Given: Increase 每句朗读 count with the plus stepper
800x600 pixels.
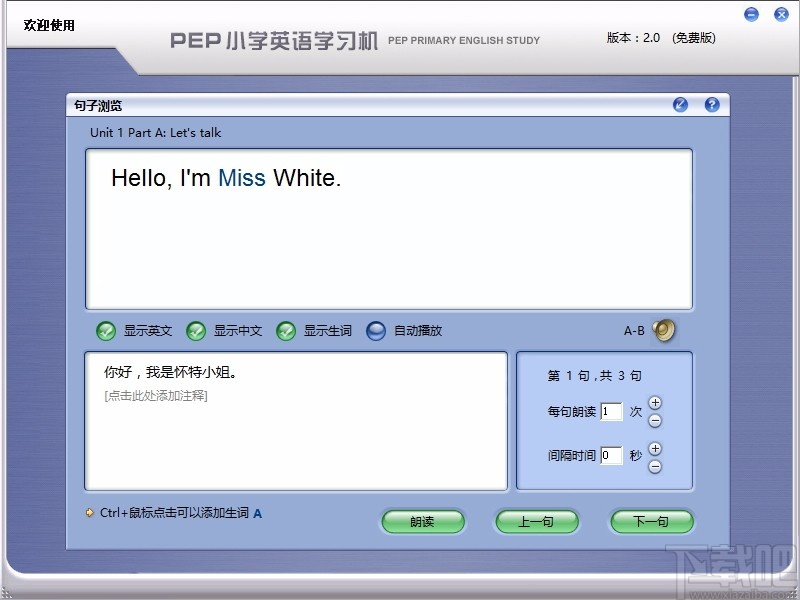Looking at the screenshot, I should [x=656, y=404].
